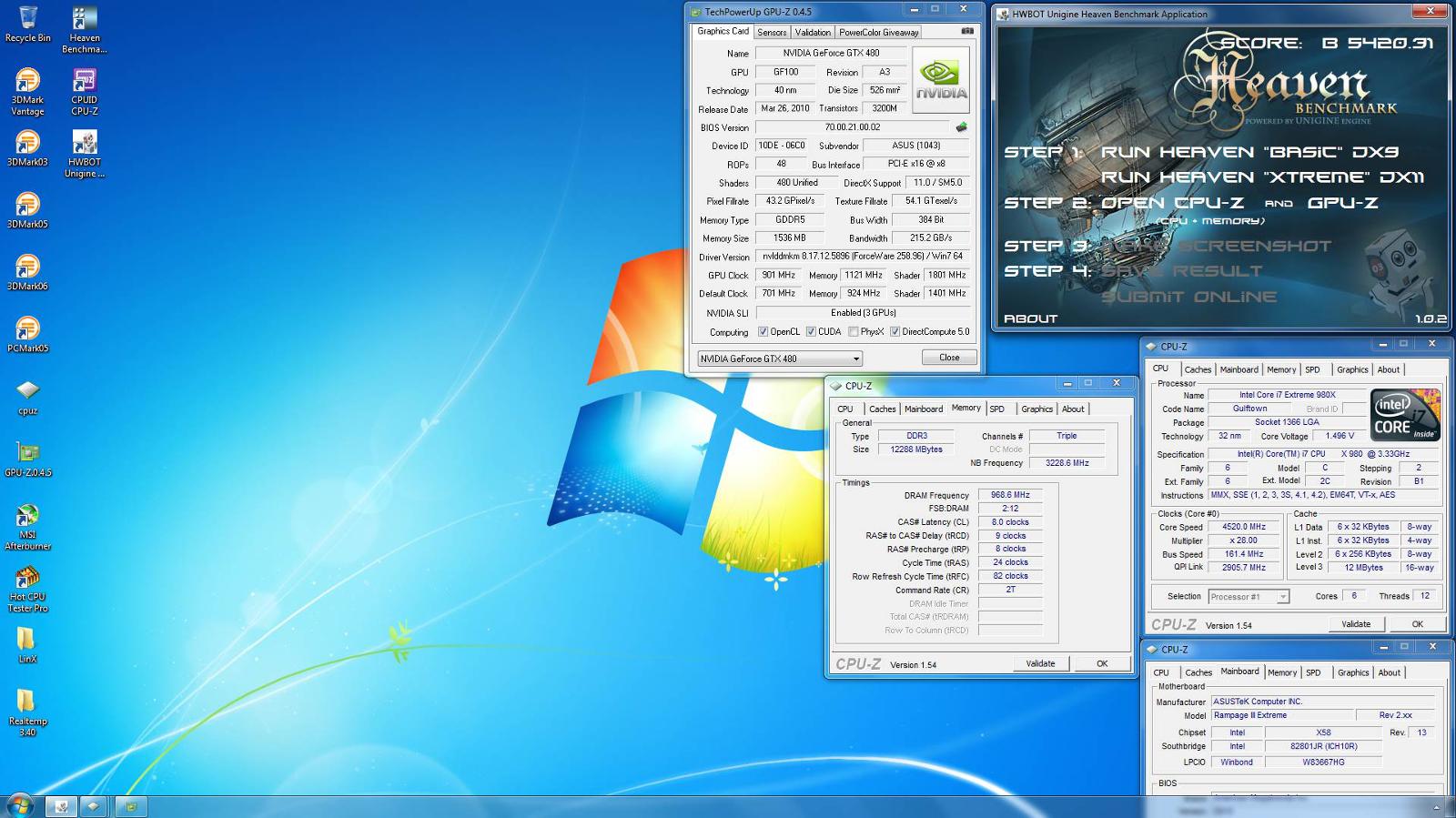This screenshot has height=818, width=1456.
Task: Click RUN HEAVEN "XTREME" DX11 option
Action: click(x=1262, y=177)
